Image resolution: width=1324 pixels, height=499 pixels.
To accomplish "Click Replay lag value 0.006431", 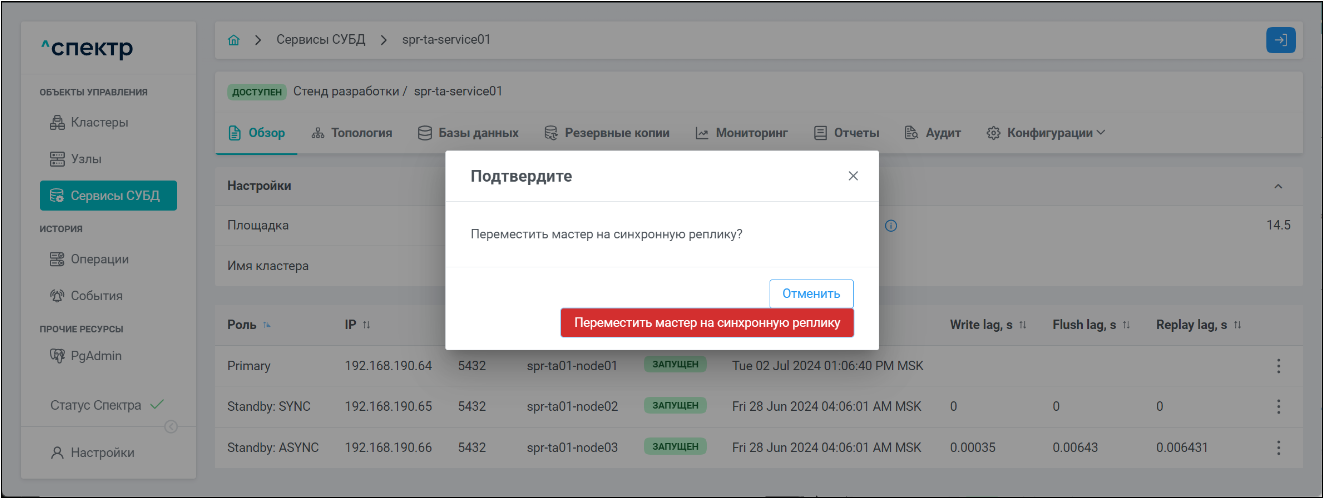I will (1183, 447).
